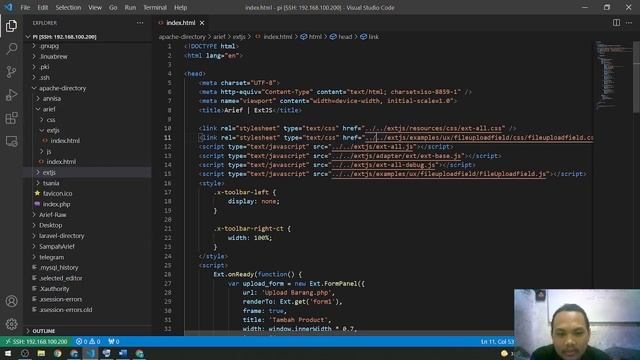This screenshot has height=360, width=640.
Task: Open the Search view icon
Action: pos(11,49)
